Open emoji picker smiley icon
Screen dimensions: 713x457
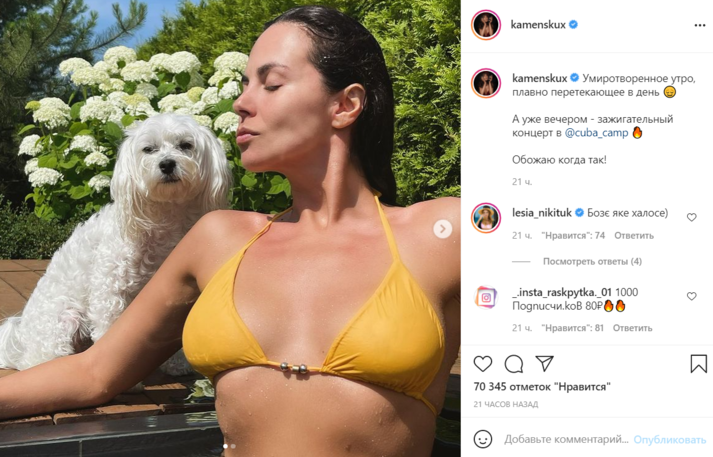pos(483,439)
